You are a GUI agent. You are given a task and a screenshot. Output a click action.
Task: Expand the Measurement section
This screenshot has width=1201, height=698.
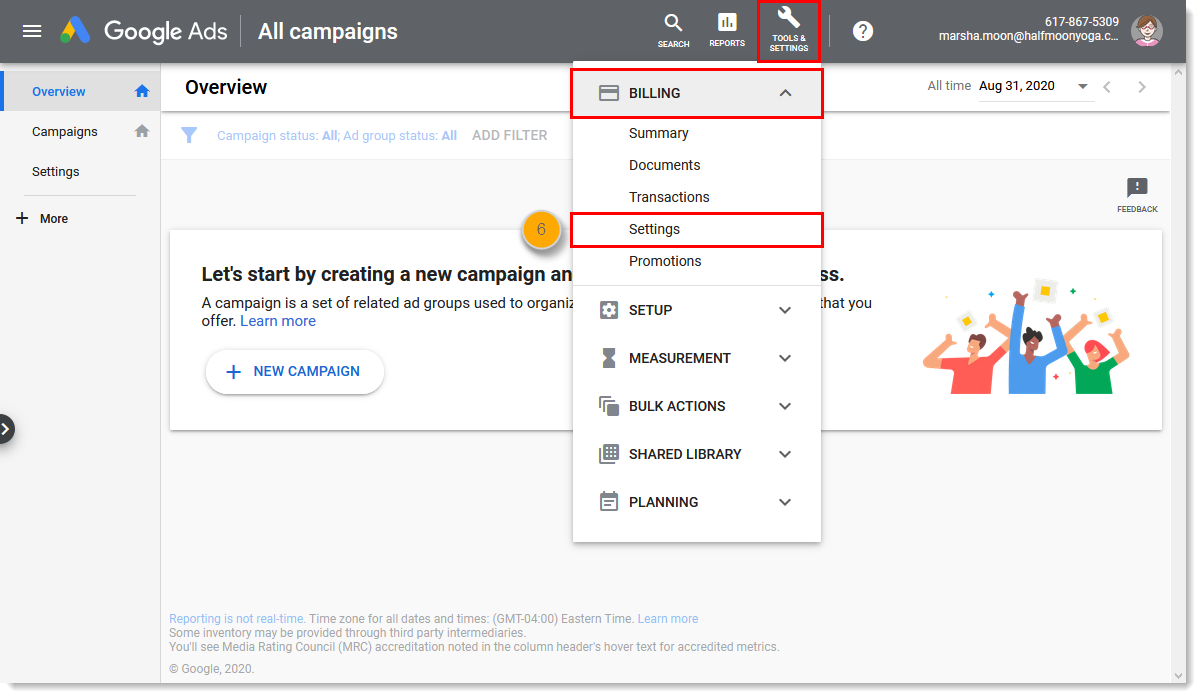(785, 358)
